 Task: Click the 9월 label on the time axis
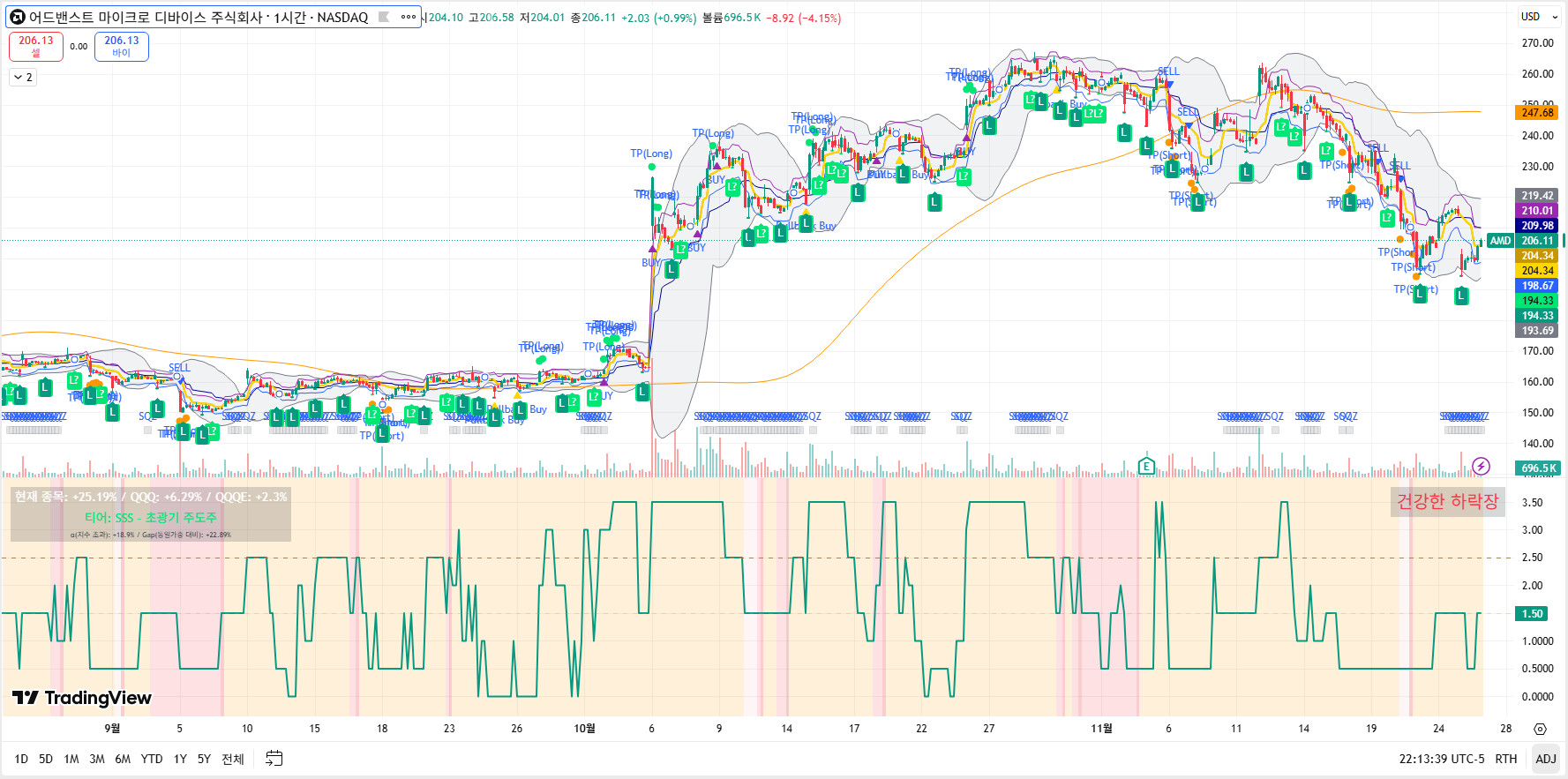(x=112, y=729)
